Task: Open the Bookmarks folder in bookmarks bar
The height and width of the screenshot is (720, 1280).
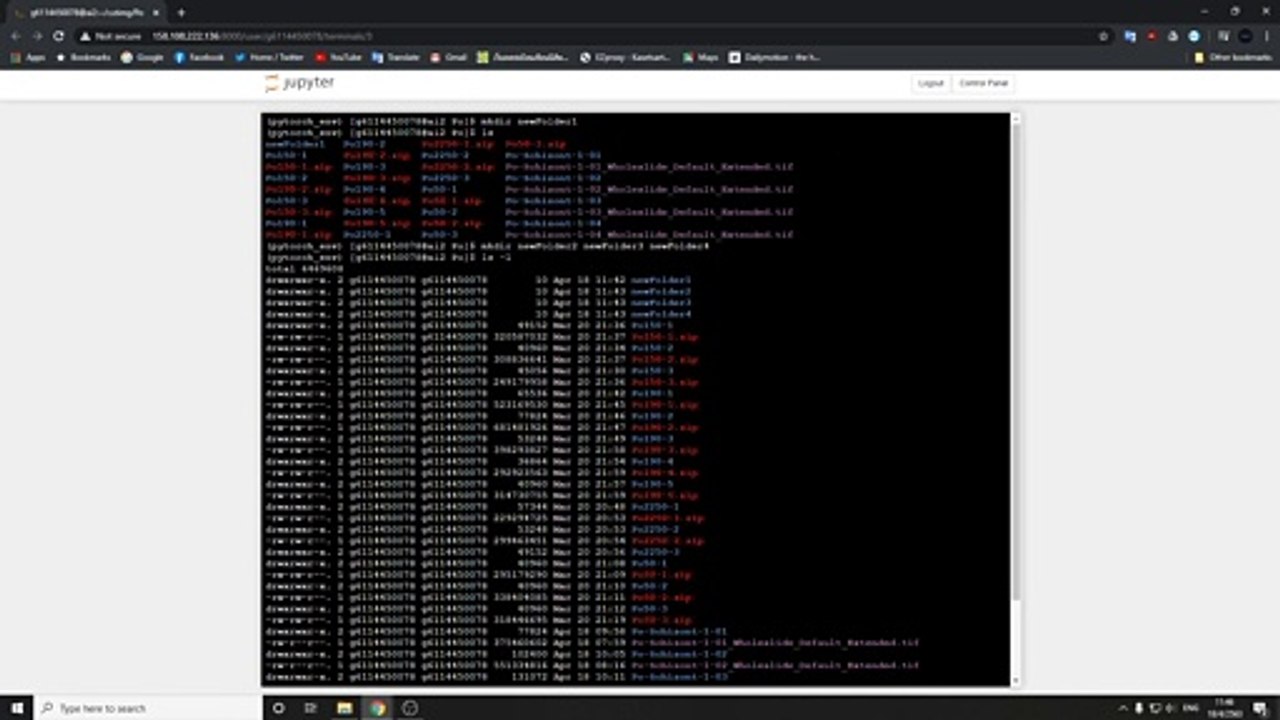Action: pyautogui.click(x=84, y=57)
